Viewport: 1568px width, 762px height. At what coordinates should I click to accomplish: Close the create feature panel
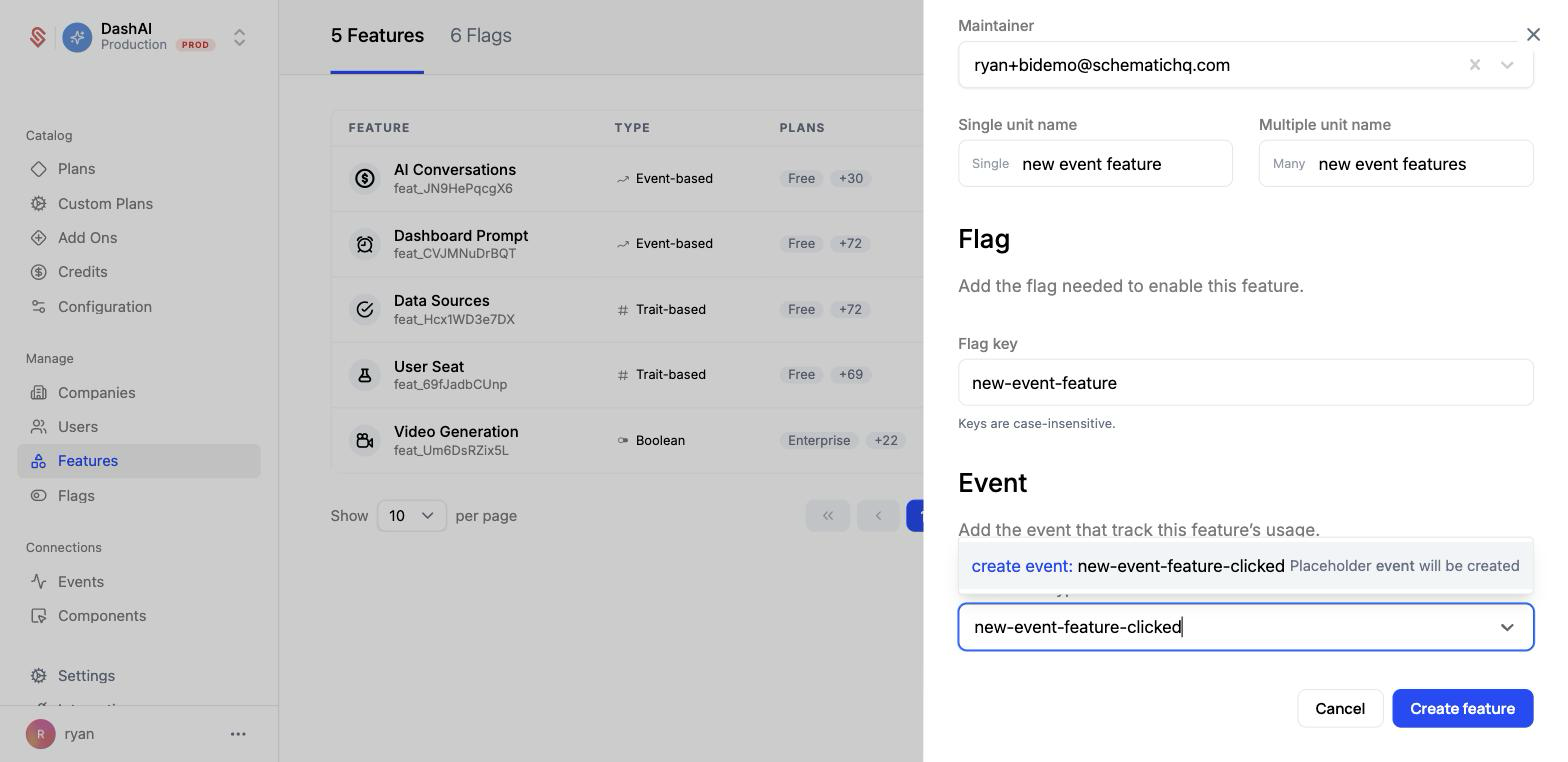coord(1533,35)
